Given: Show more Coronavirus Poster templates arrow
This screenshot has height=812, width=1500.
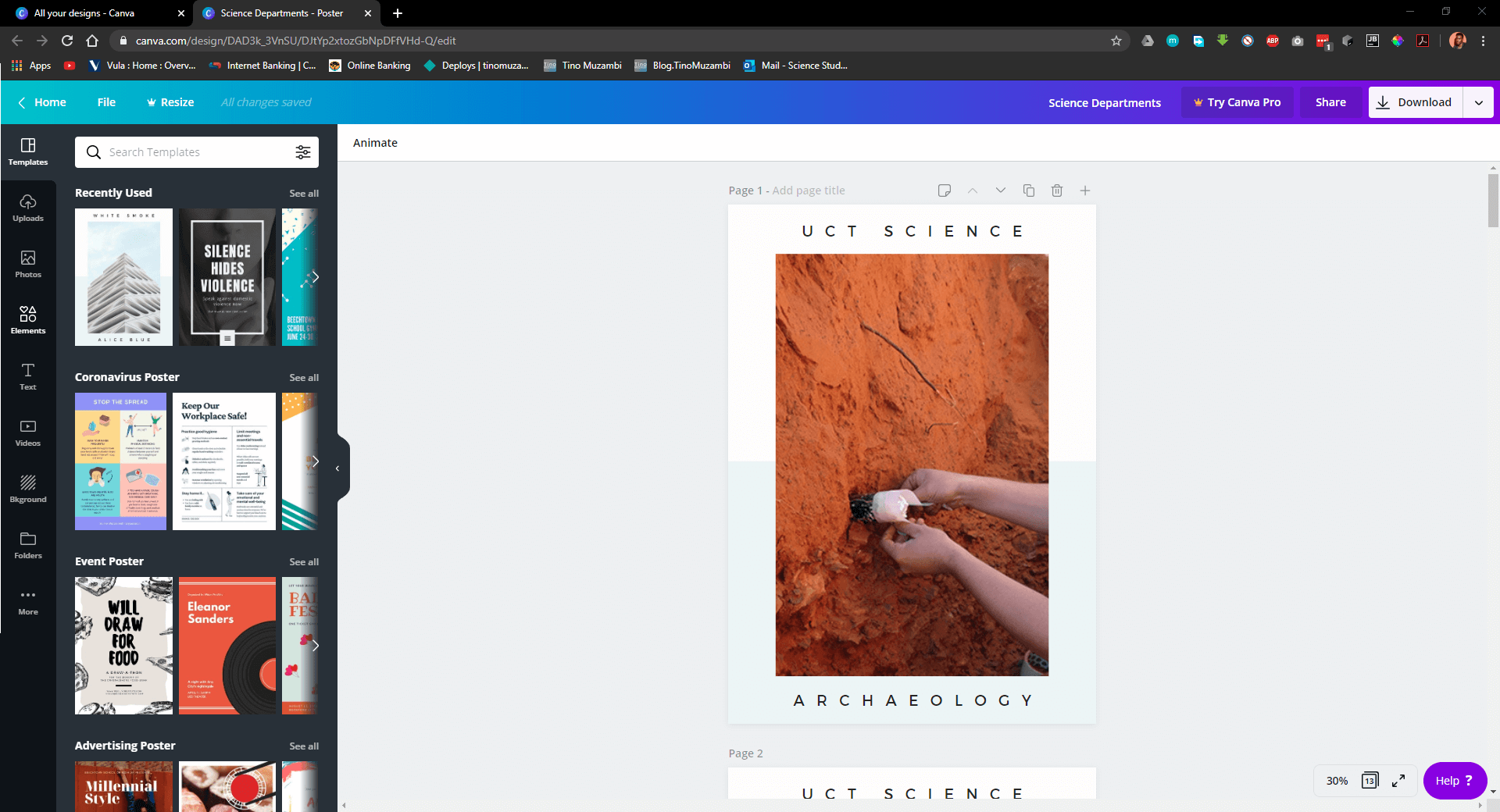Looking at the screenshot, I should pyautogui.click(x=315, y=461).
